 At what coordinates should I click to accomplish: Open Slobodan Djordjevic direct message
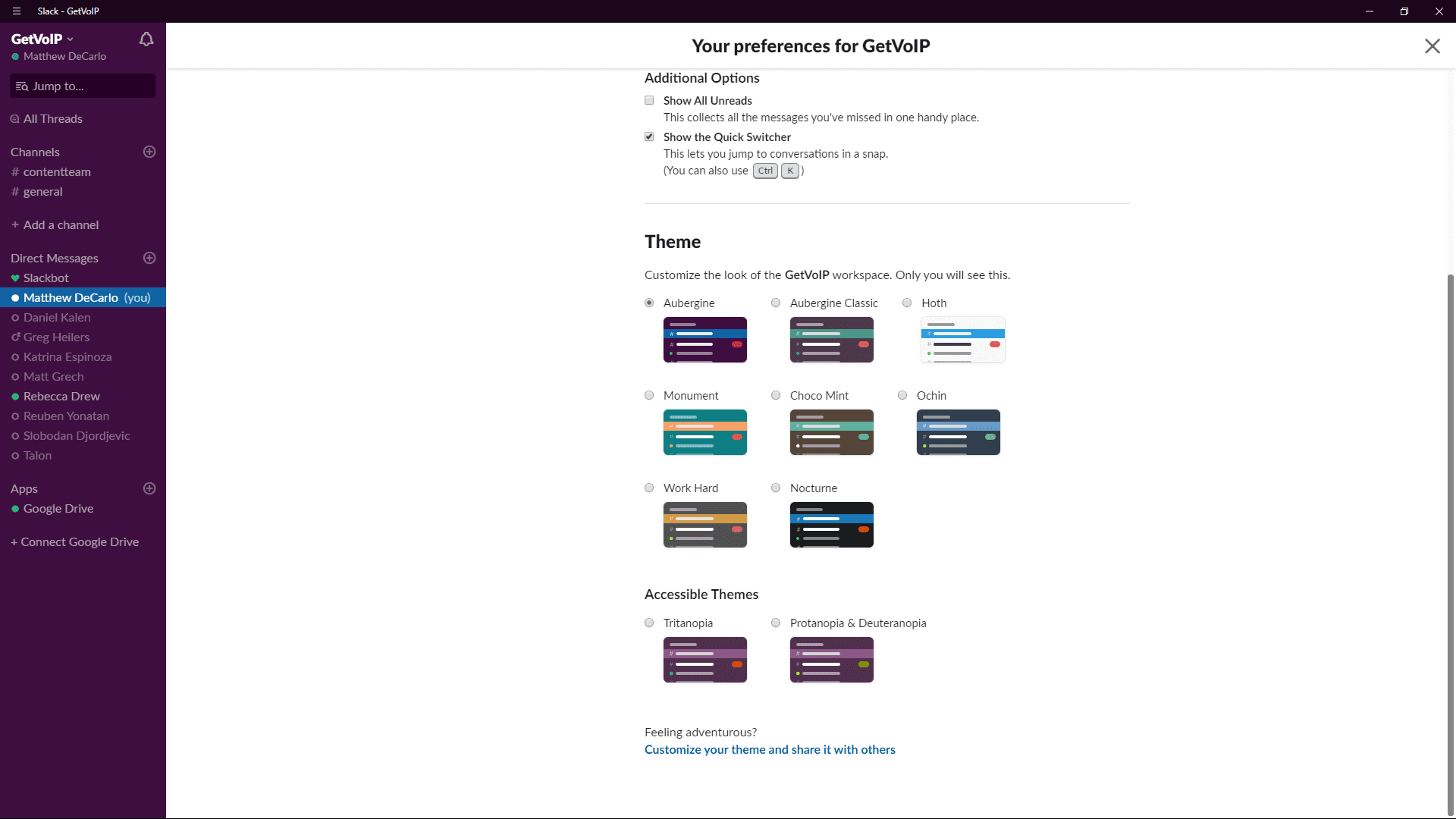click(83, 436)
